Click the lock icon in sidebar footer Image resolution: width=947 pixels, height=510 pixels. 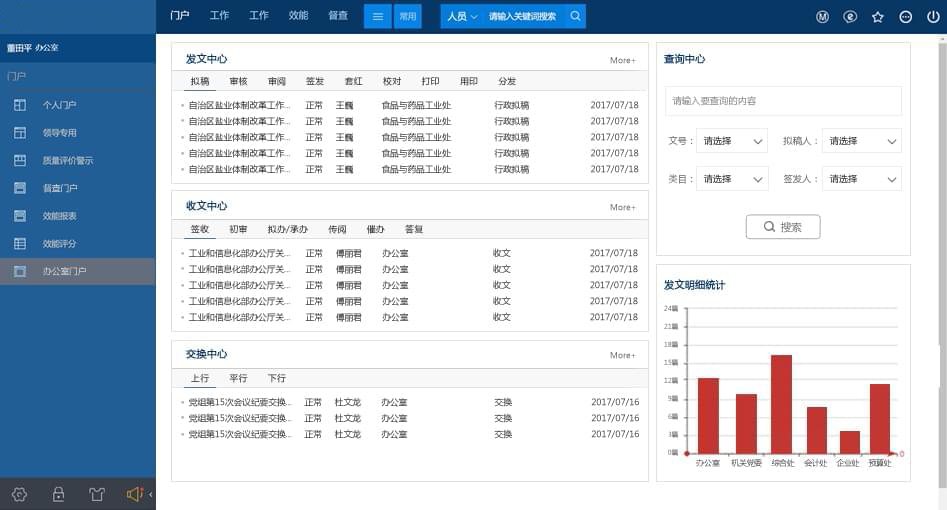(x=58, y=494)
